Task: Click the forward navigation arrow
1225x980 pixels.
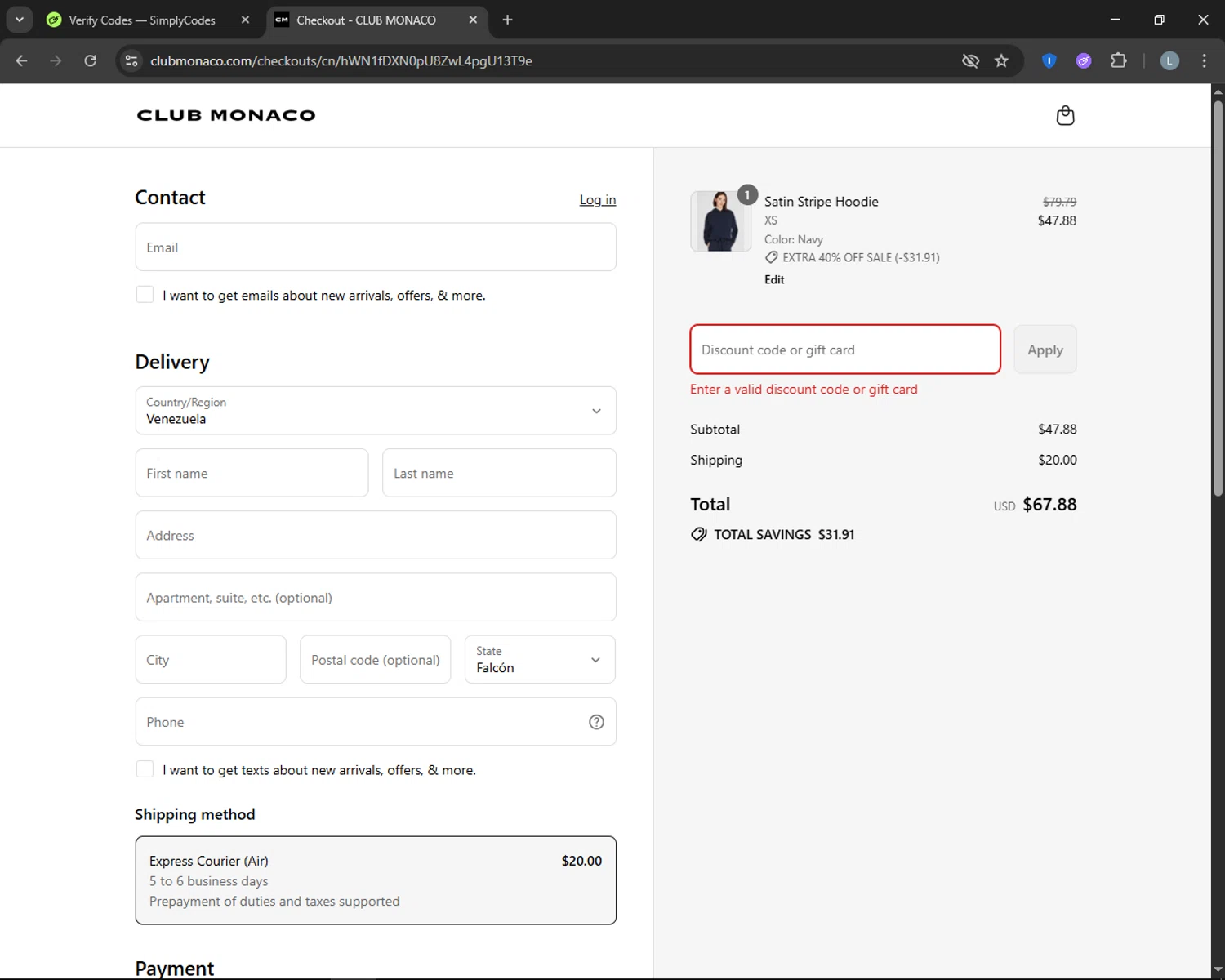Action: coord(56,60)
